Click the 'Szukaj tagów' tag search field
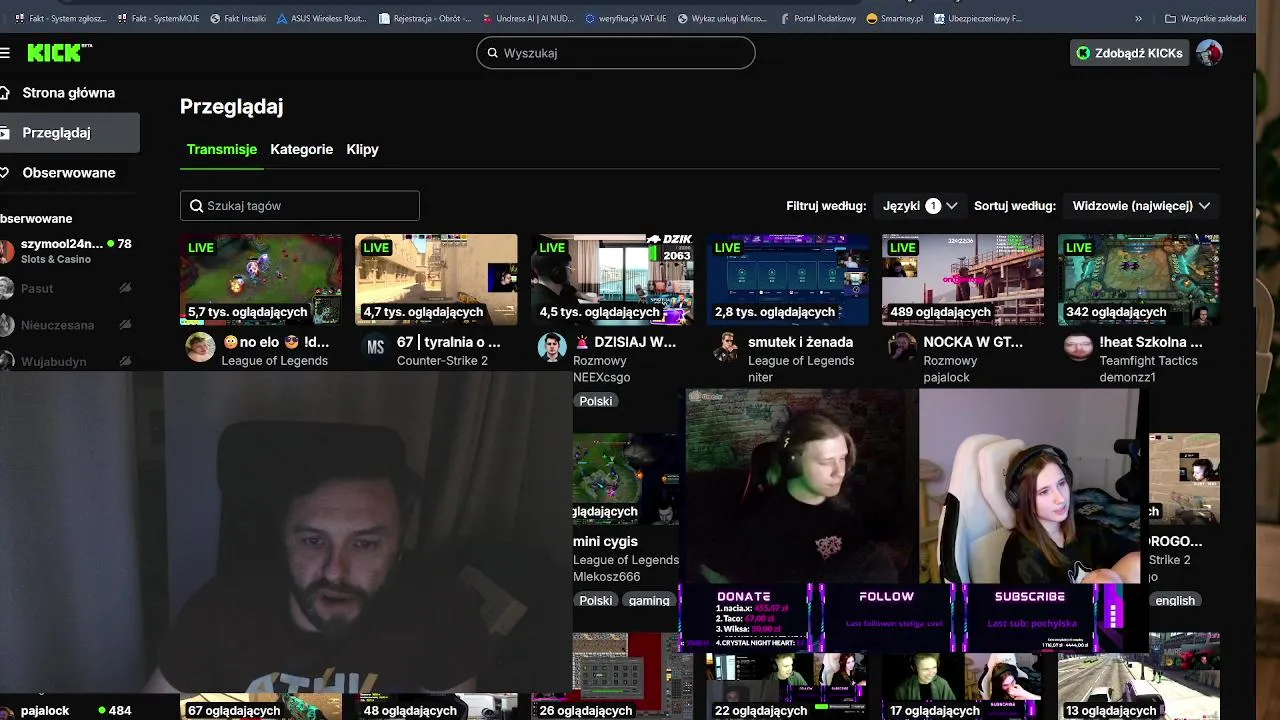The width and height of the screenshot is (1280, 720). 300,206
